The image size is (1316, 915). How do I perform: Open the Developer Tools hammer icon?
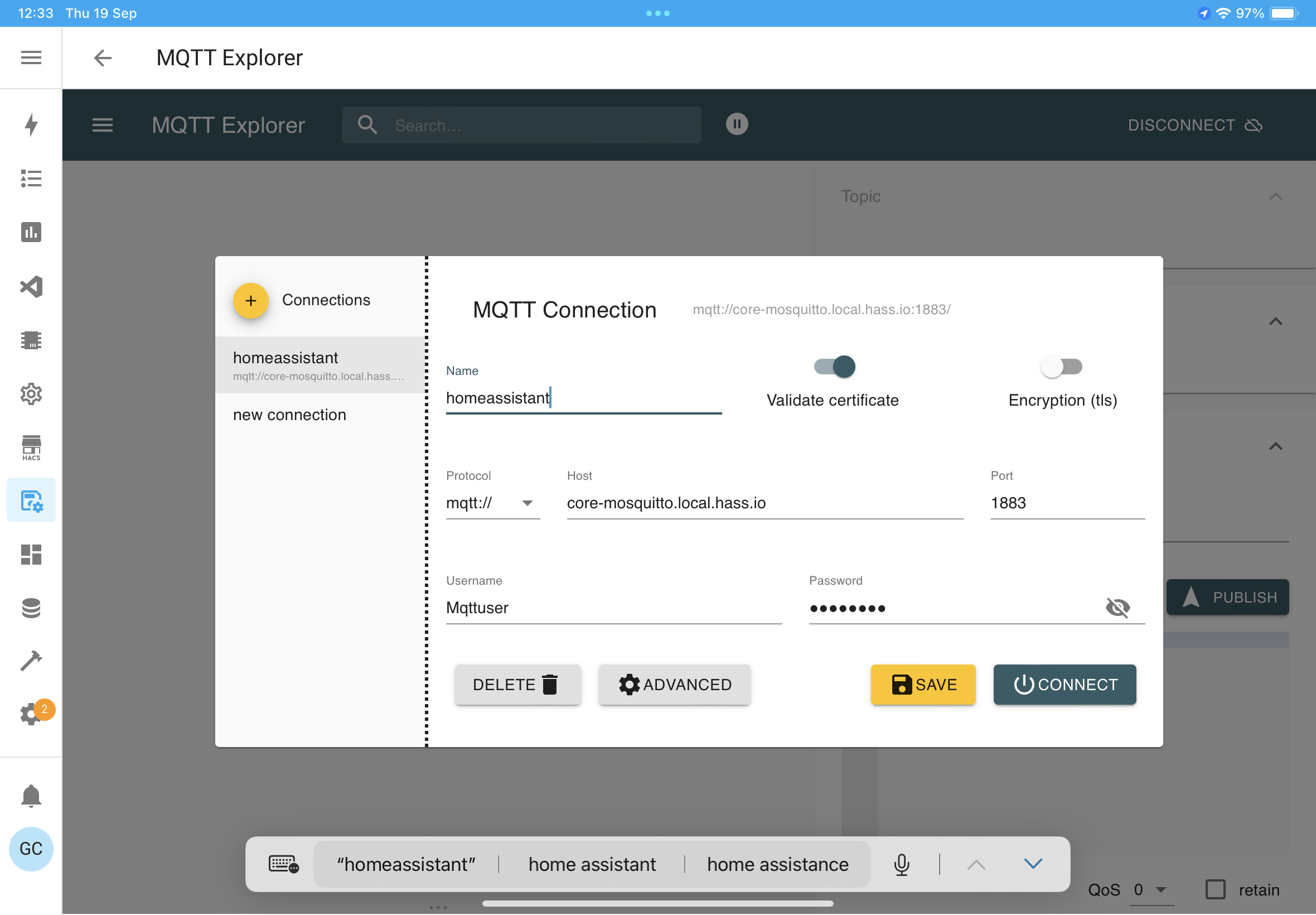click(x=31, y=661)
